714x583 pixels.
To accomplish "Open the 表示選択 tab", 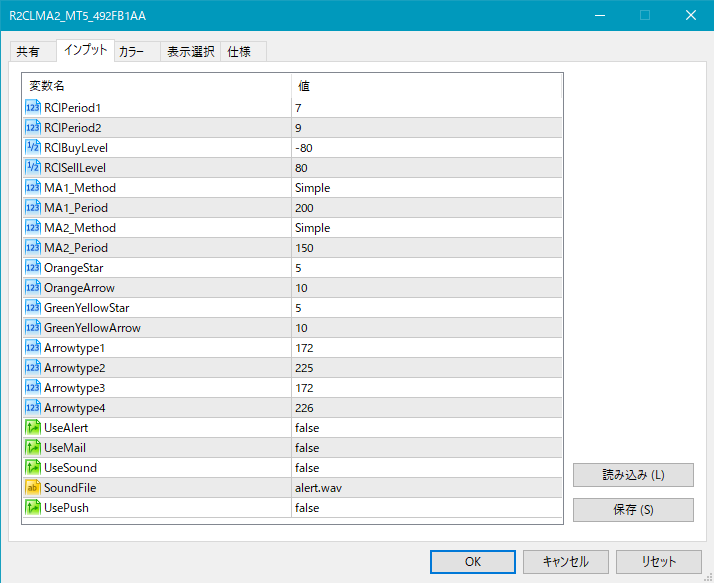I will [190, 51].
